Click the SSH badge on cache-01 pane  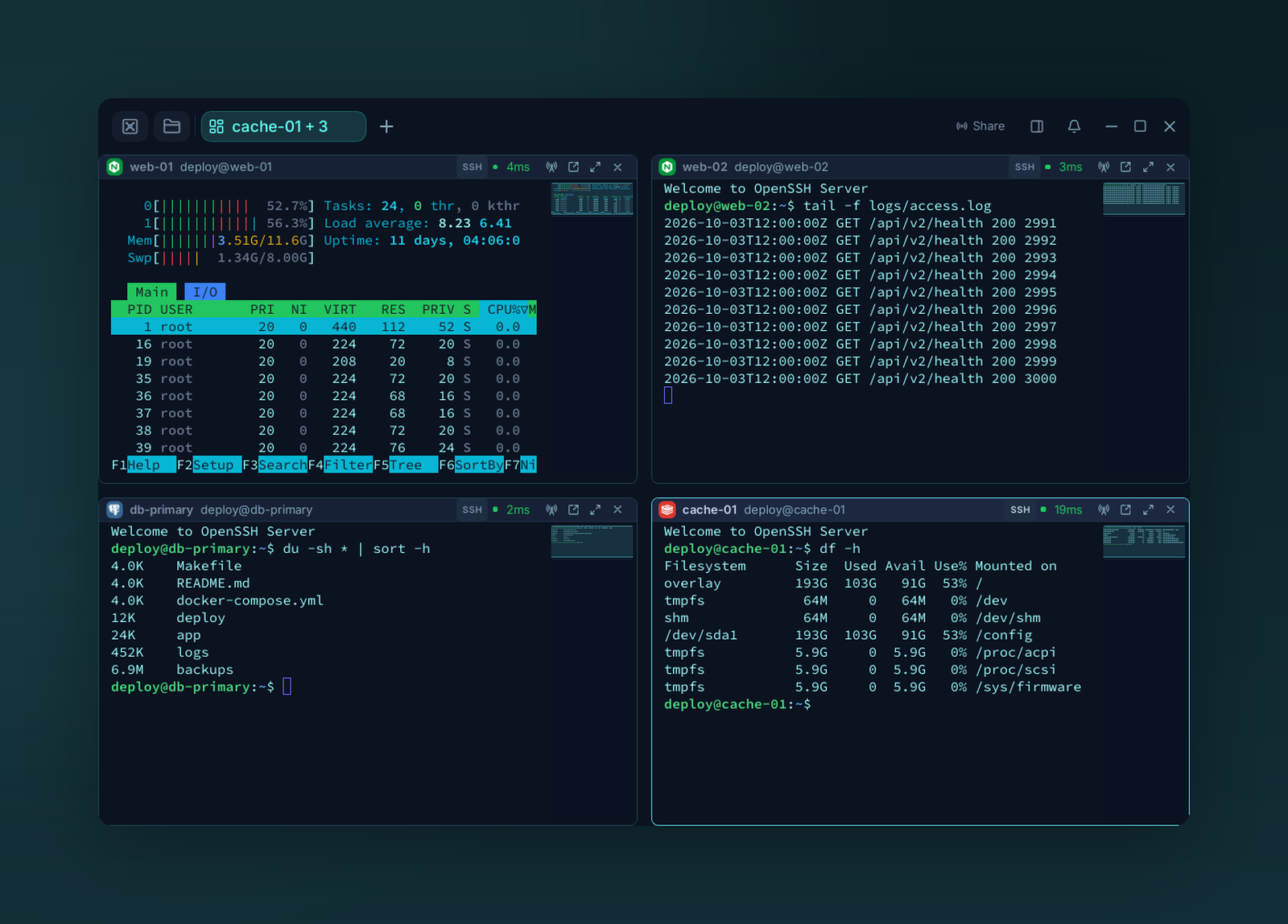coord(1020,510)
